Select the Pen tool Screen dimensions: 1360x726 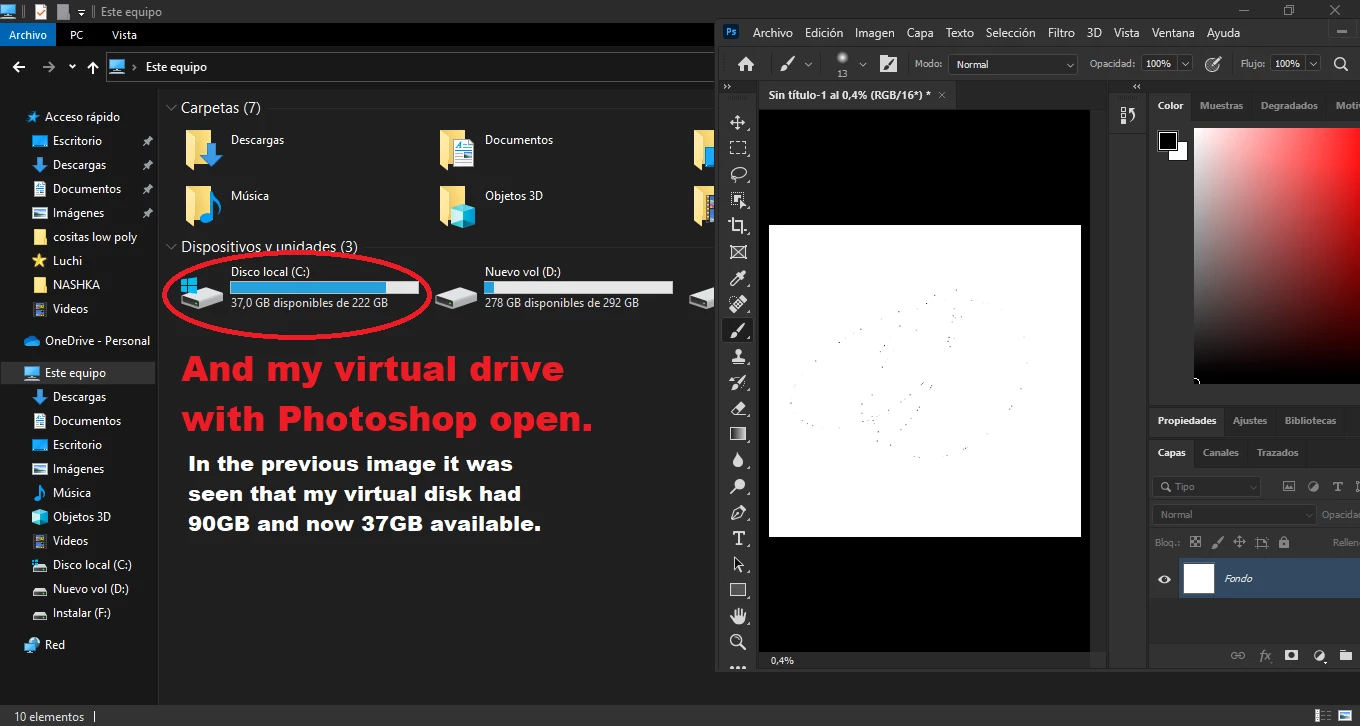tap(738, 512)
